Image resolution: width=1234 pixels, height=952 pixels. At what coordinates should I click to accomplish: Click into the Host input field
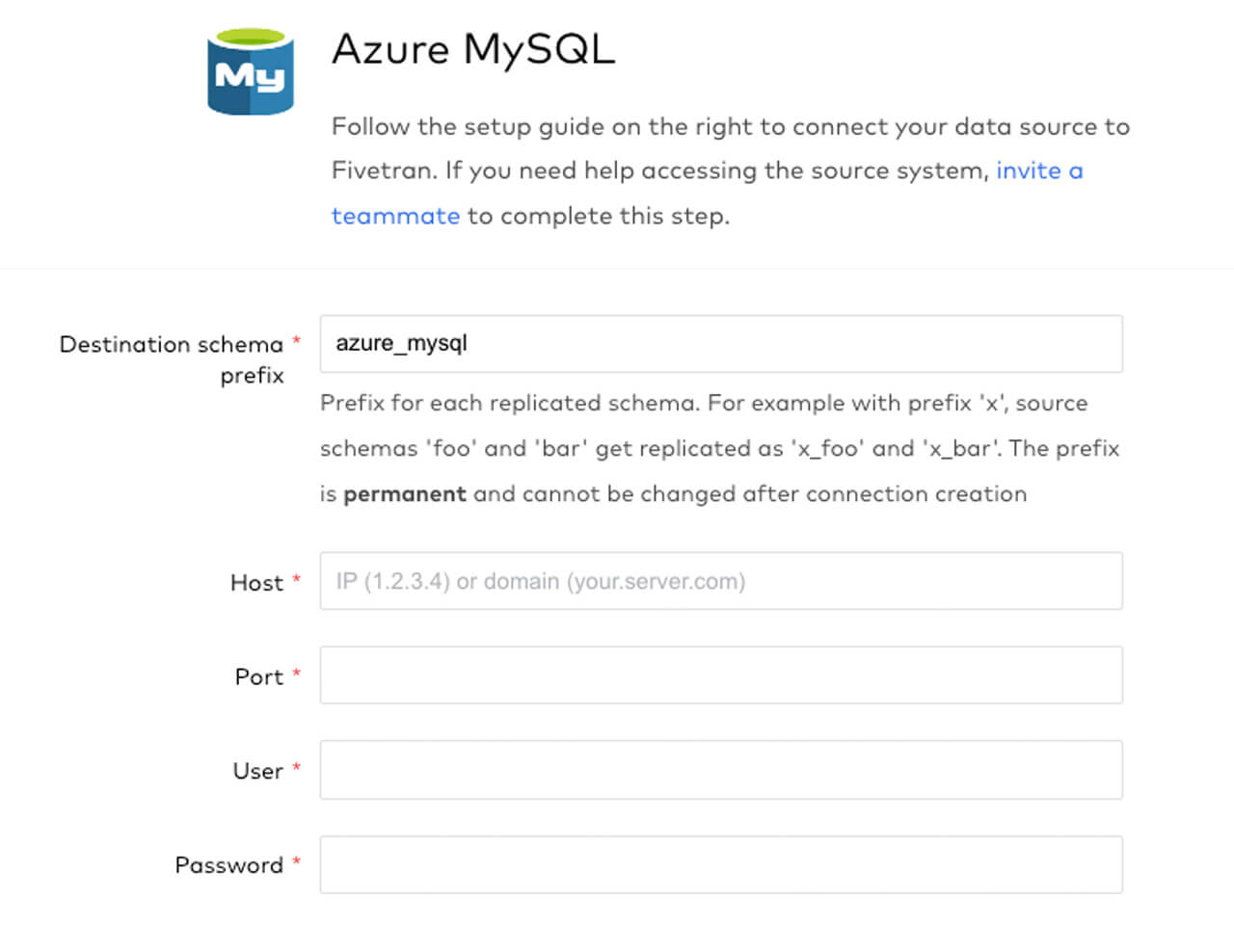click(x=720, y=581)
